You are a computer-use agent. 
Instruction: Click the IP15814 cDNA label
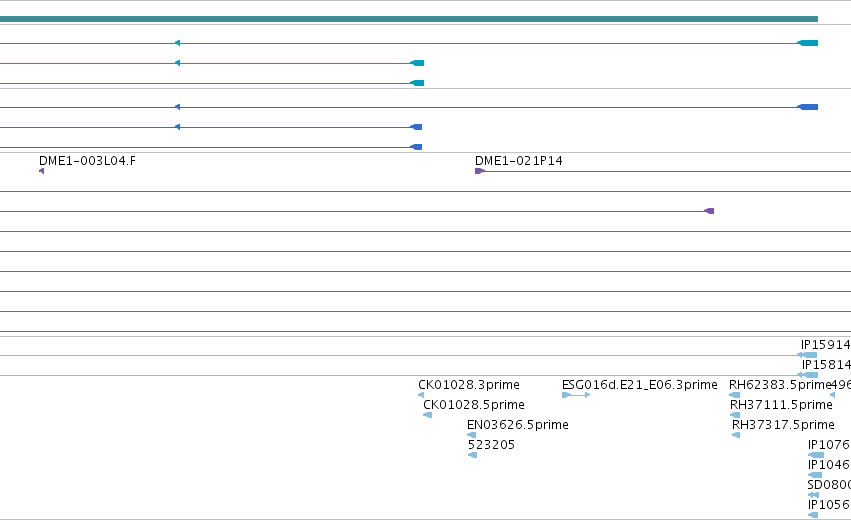(x=826, y=365)
